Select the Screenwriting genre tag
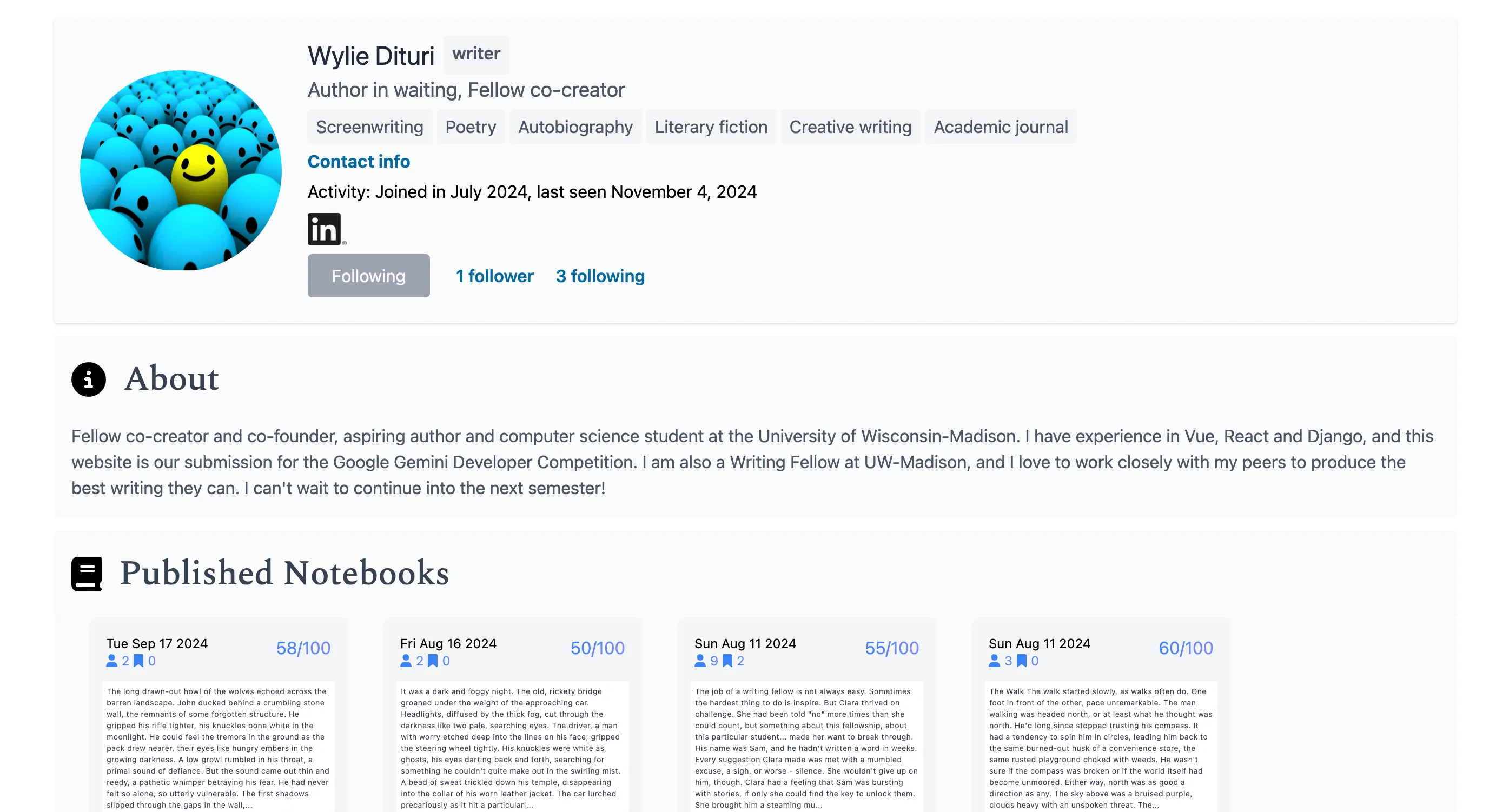Viewport: 1509px width, 812px height. click(369, 127)
